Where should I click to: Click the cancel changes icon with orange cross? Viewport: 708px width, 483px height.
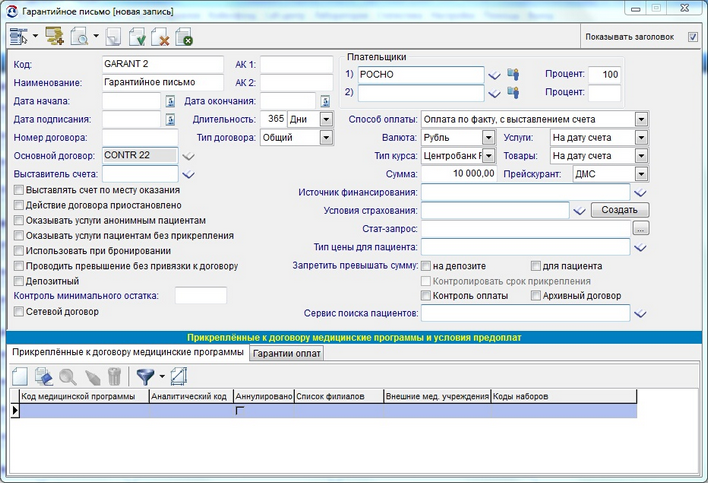pos(160,36)
